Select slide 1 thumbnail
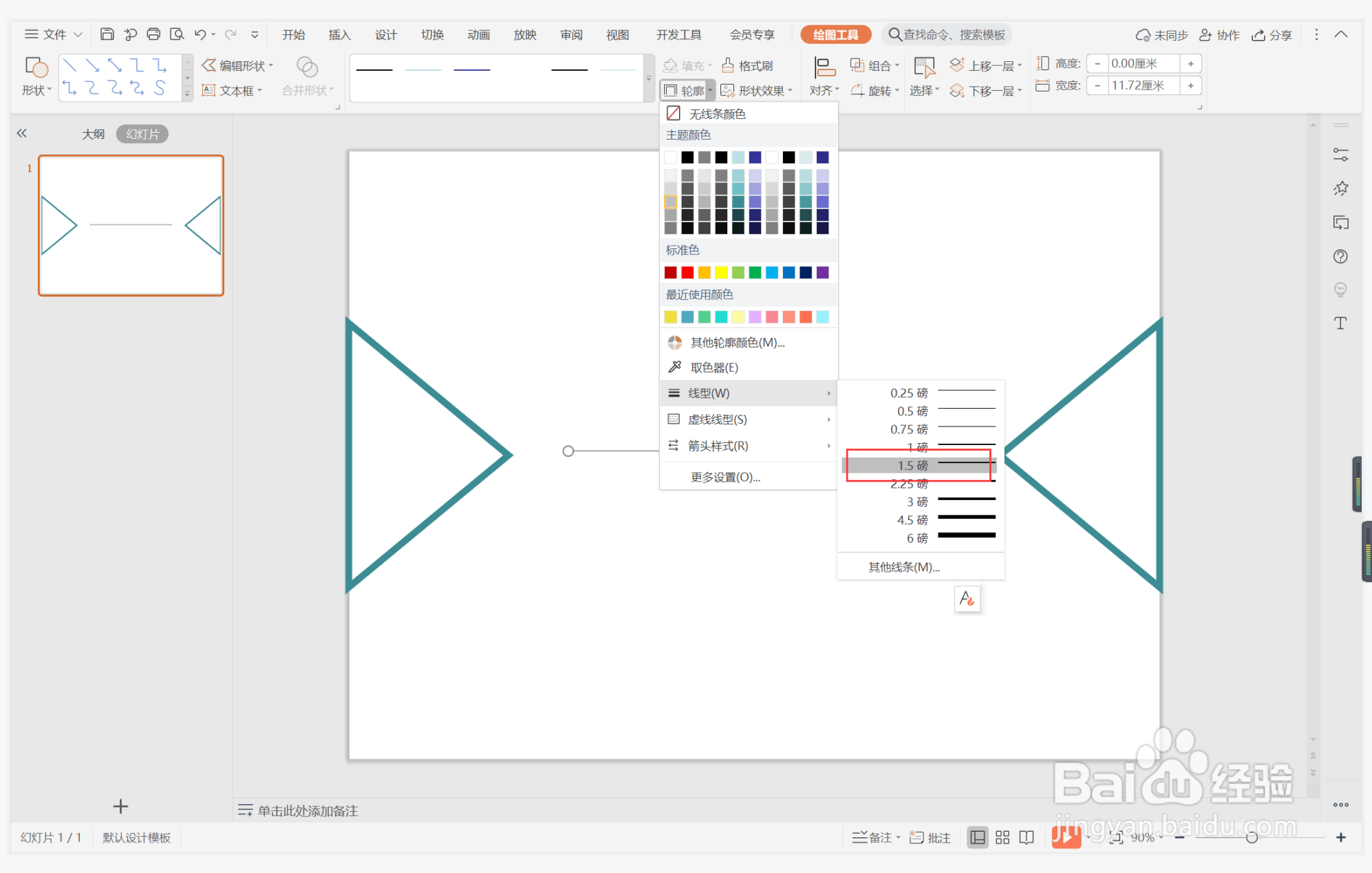 click(x=131, y=226)
